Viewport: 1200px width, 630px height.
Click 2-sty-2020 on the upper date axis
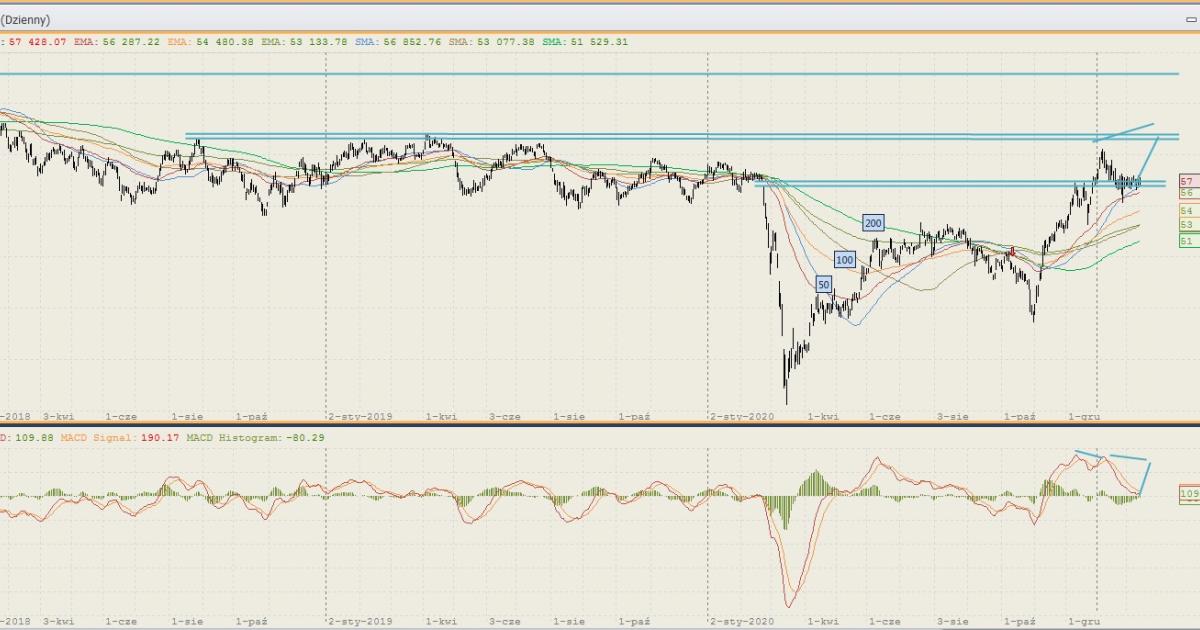[741, 414]
